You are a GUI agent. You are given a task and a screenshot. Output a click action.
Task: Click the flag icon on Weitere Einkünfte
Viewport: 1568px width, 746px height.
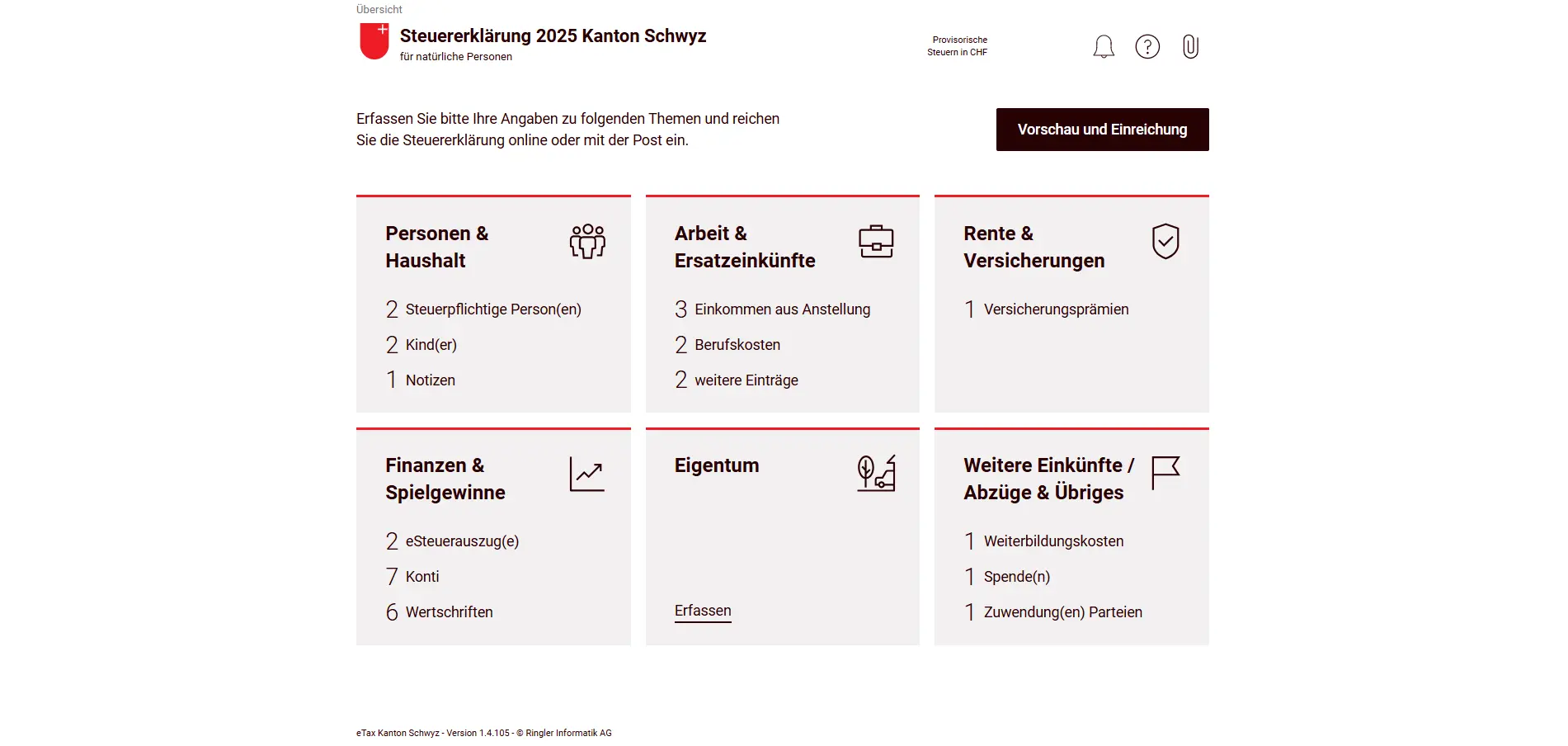click(x=1165, y=473)
